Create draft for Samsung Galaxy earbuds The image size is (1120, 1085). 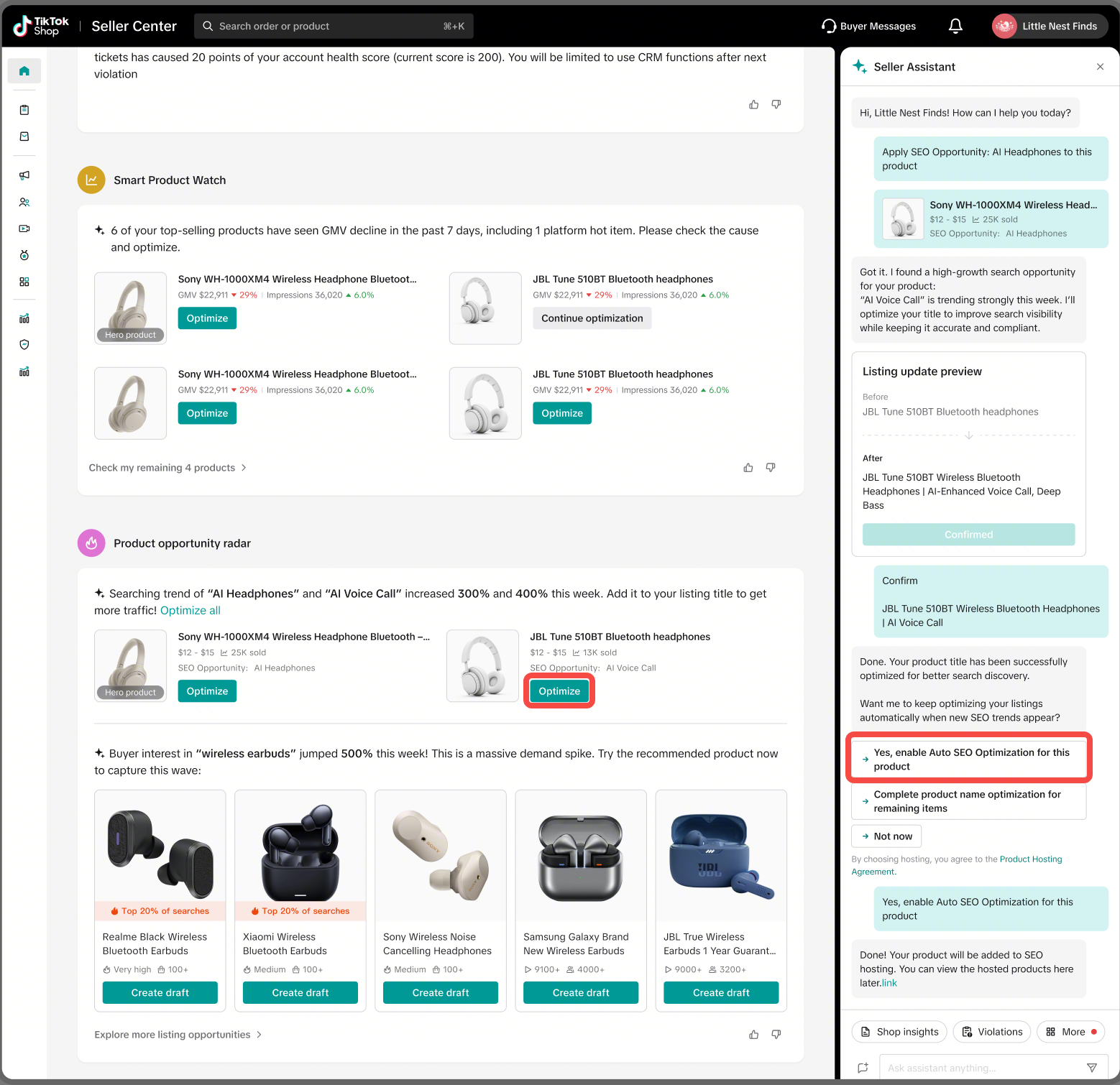[x=580, y=993]
